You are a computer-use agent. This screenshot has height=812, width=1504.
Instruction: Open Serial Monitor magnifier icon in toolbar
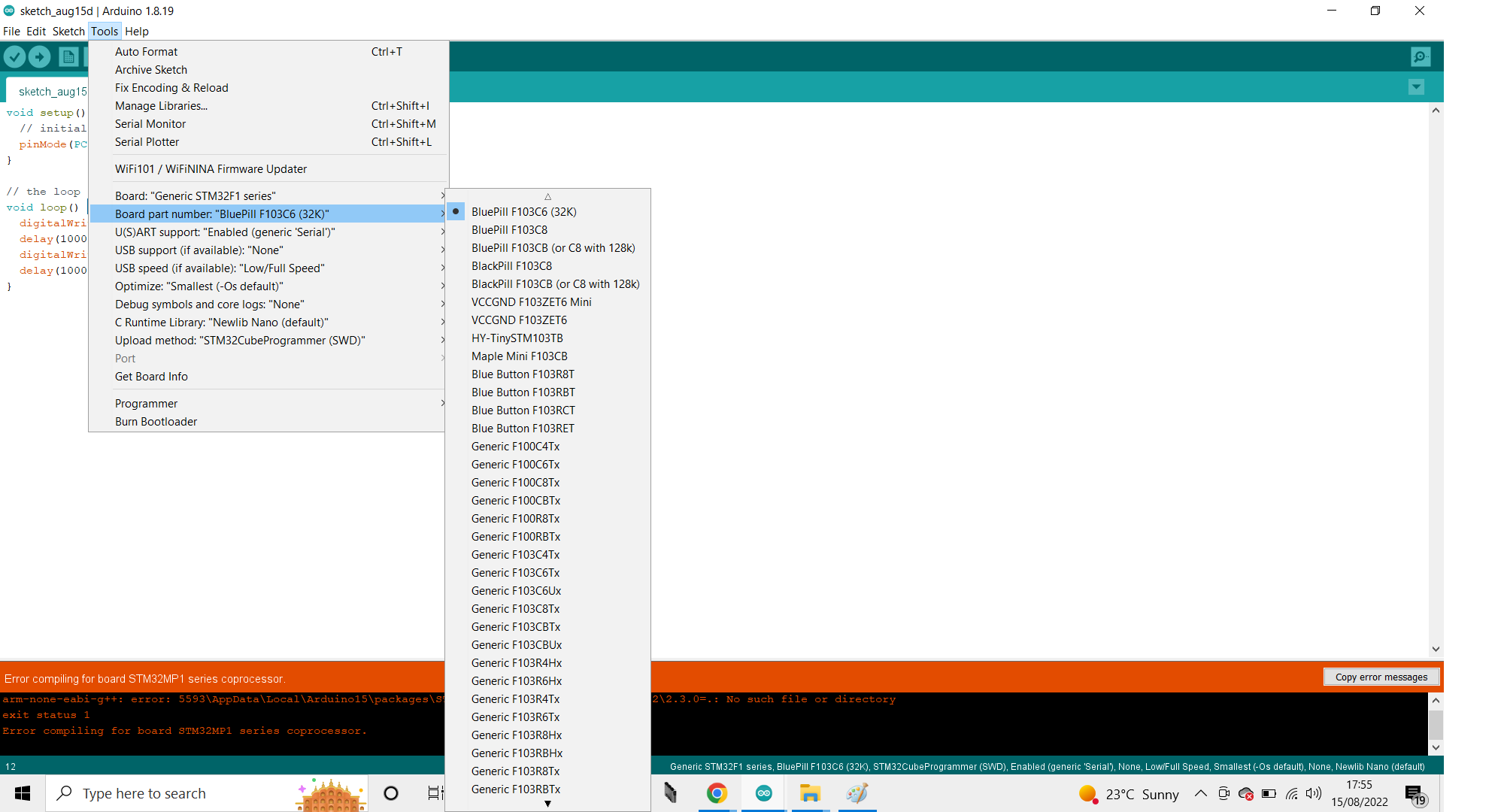pyautogui.click(x=1421, y=56)
